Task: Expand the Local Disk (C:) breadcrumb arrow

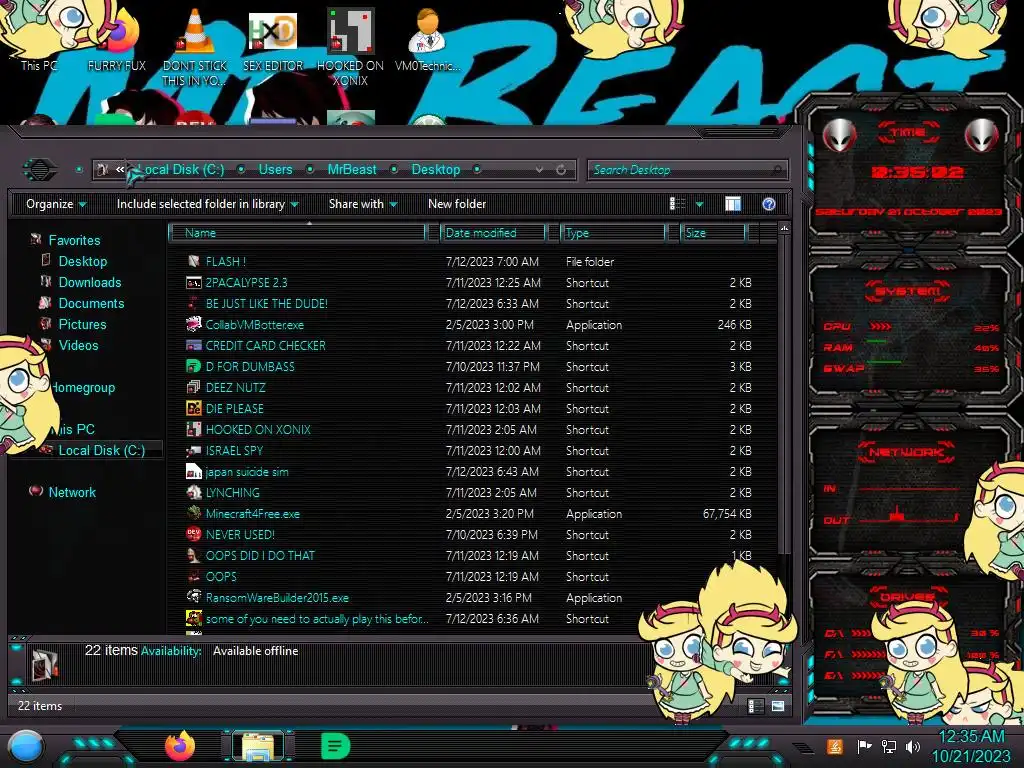Action: (241, 170)
